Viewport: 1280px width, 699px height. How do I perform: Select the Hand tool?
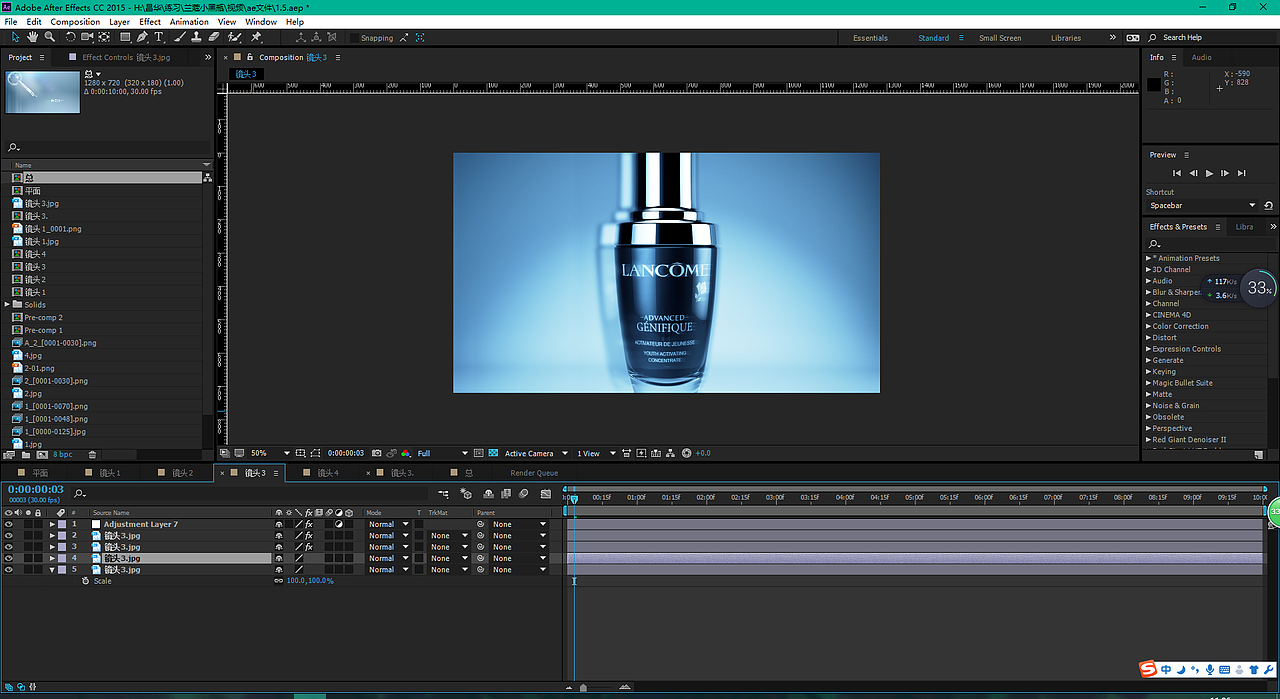[33, 37]
